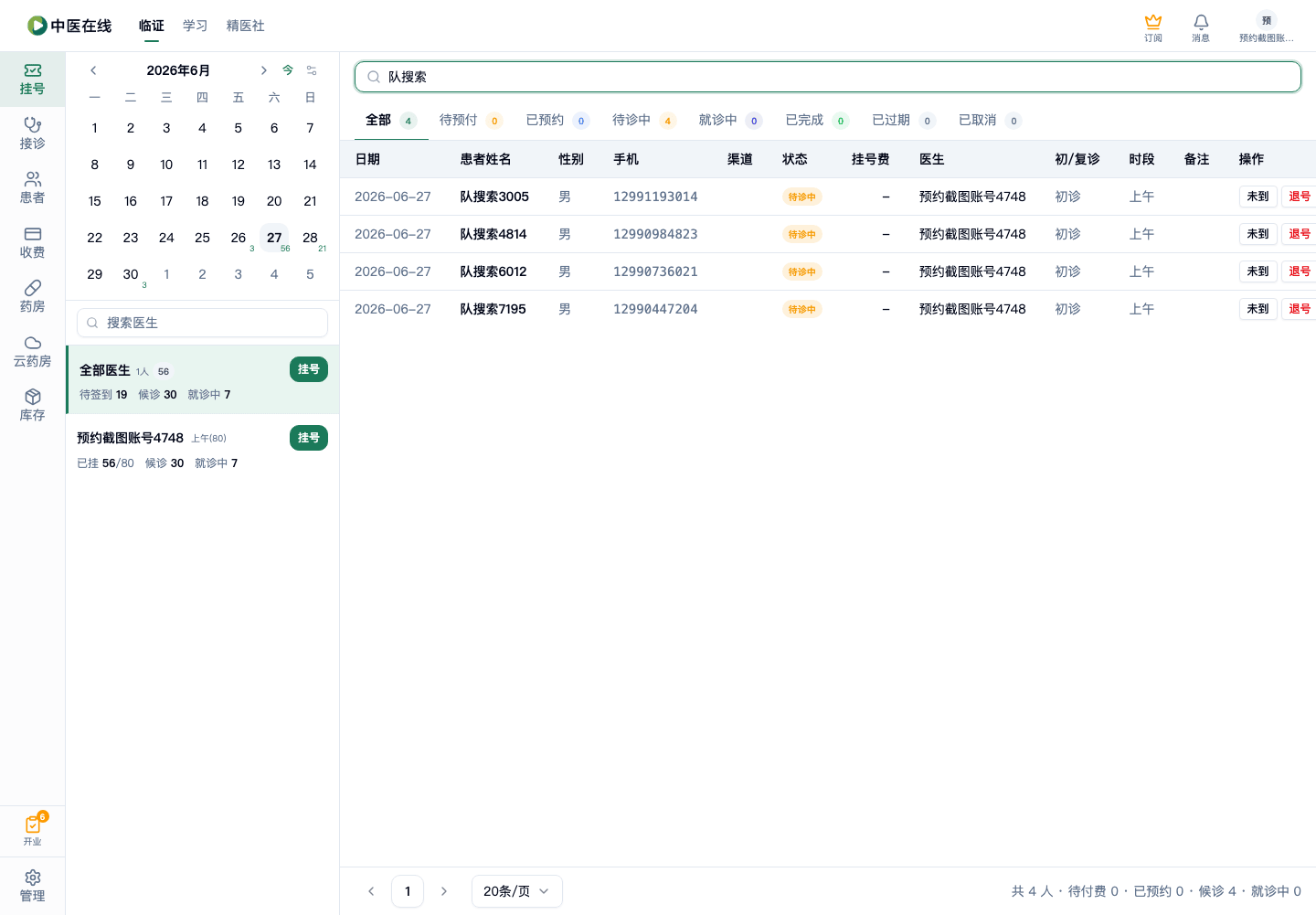Select June 28 in calendar

(x=310, y=238)
